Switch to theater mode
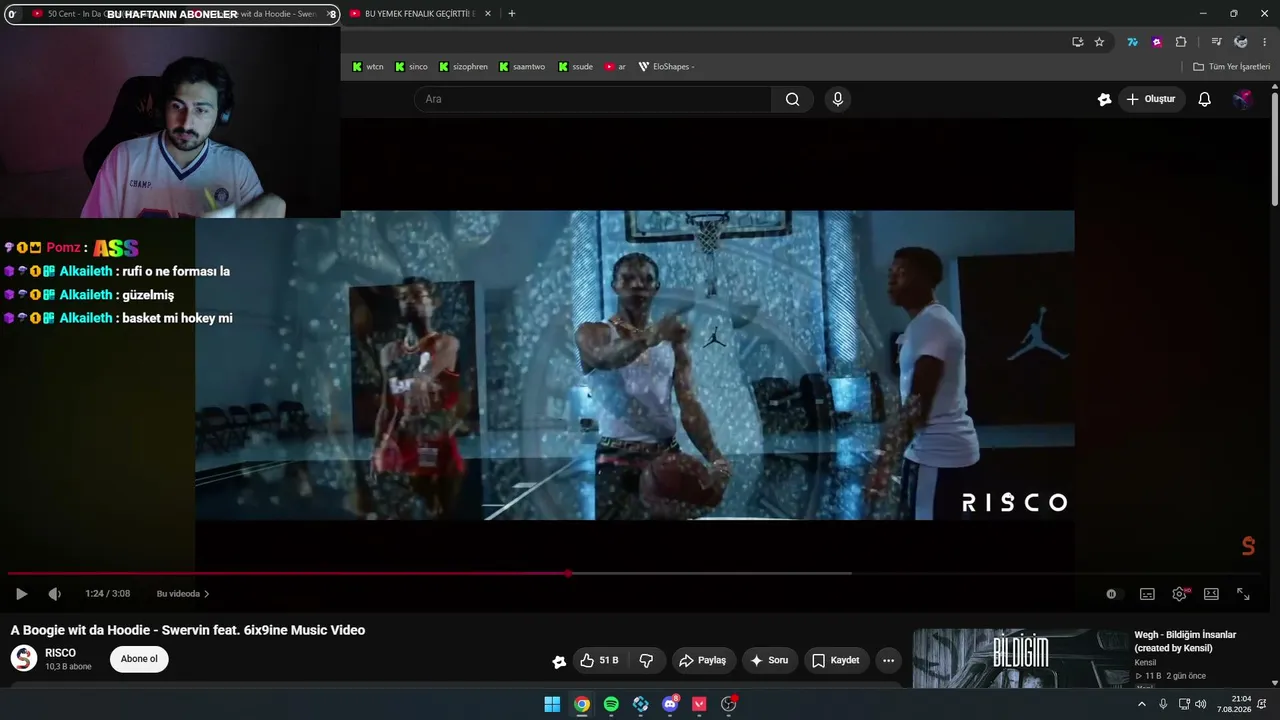This screenshot has width=1280, height=720. coord(1211,594)
